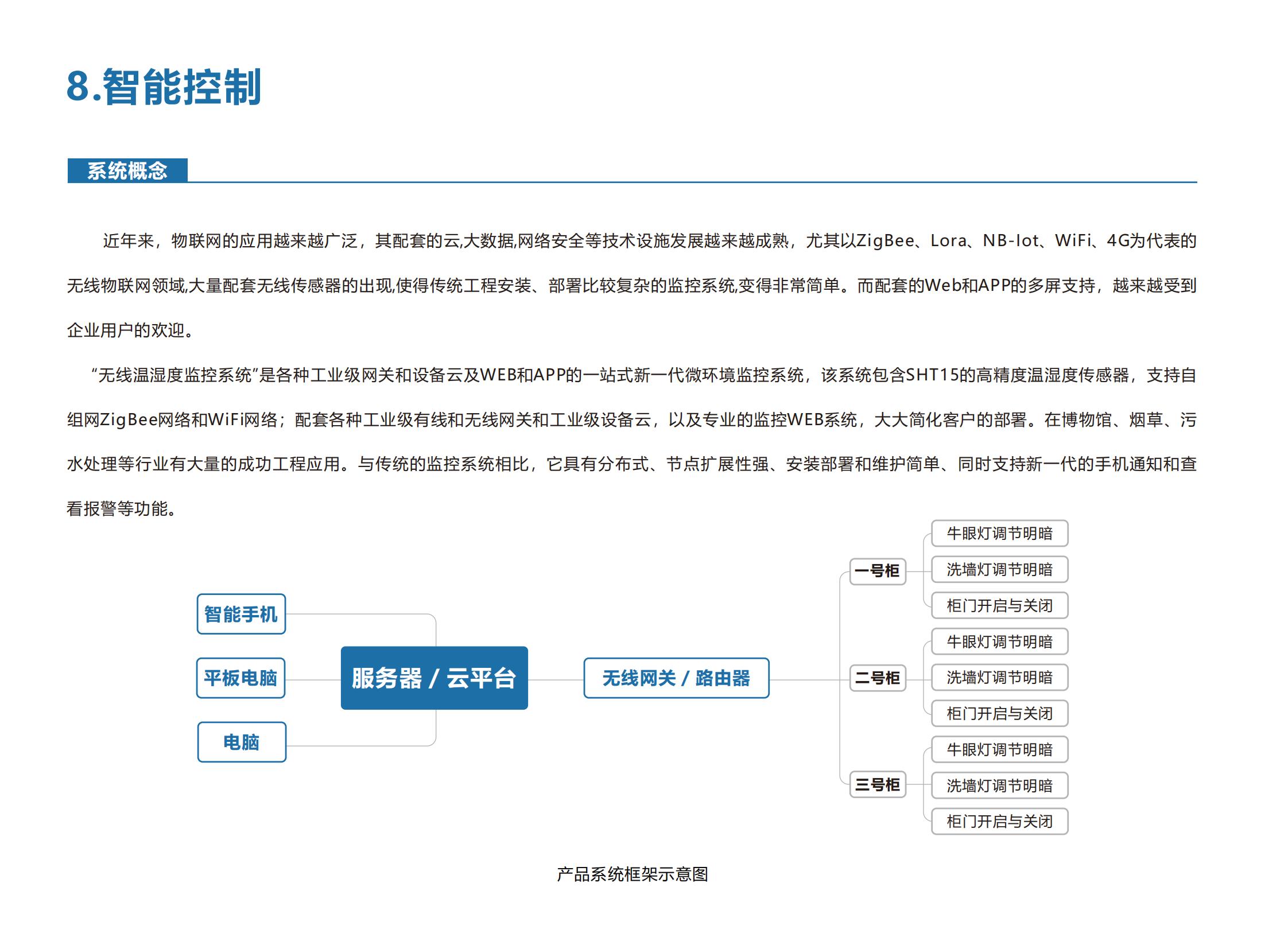Screen dimensions: 1288x949
Task: Select the "一号柜" node
Action: 878,571
